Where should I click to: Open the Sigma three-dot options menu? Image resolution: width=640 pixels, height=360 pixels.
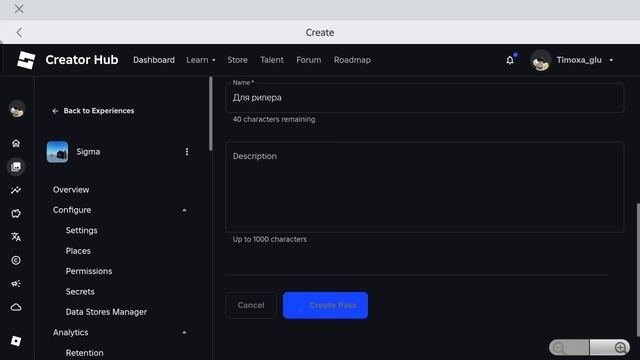click(x=187, y=152)
